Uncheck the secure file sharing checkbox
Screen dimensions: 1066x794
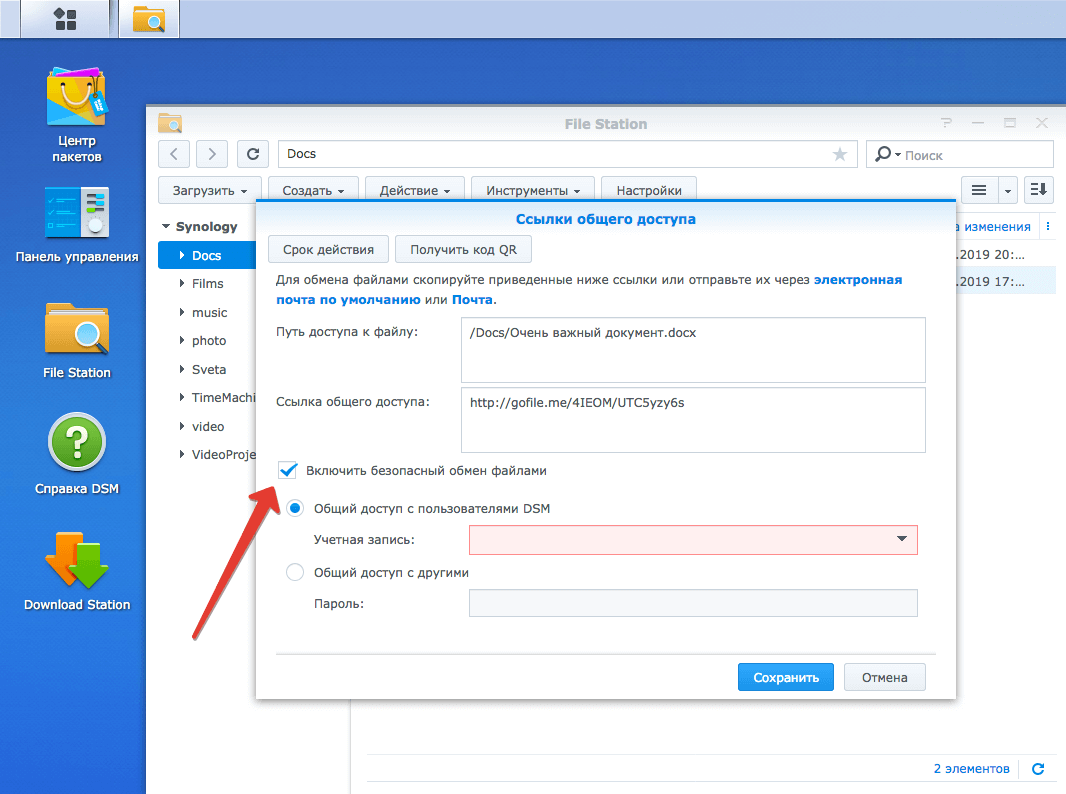[289, 470]
